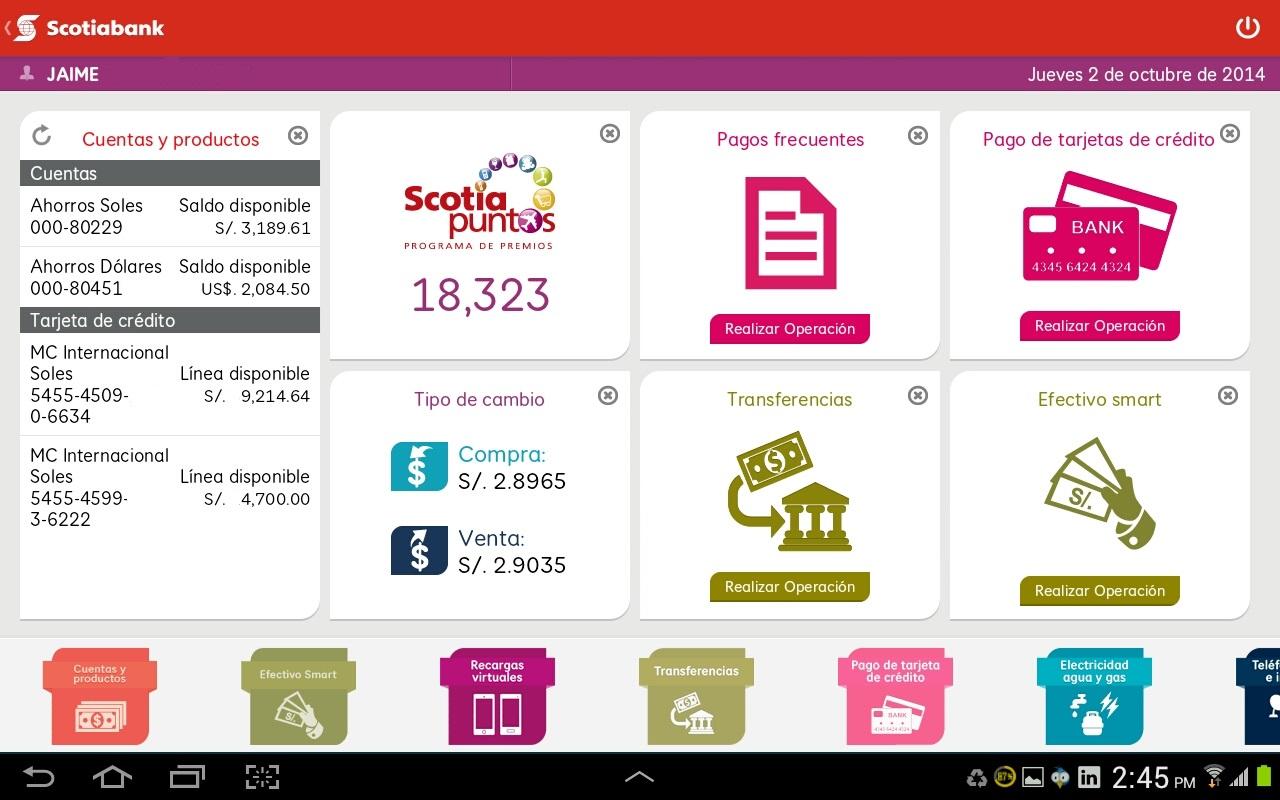Screen dimensions: 1280x800
Task: Open Efectivo Smart in bottom carousel
Action: tap(298, 696)
